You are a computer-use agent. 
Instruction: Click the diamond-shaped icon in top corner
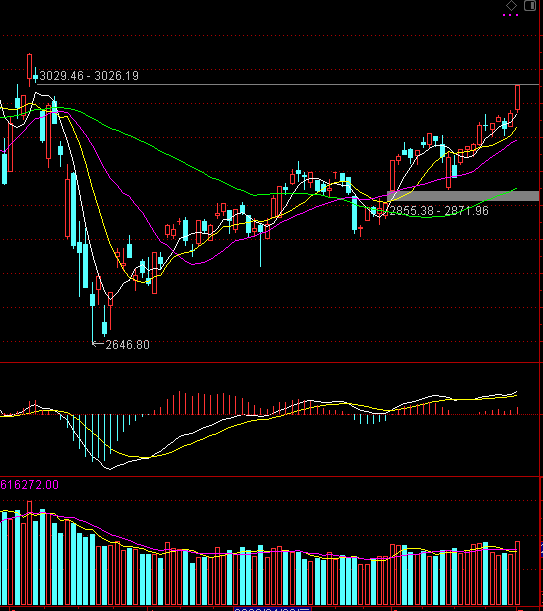511,5
